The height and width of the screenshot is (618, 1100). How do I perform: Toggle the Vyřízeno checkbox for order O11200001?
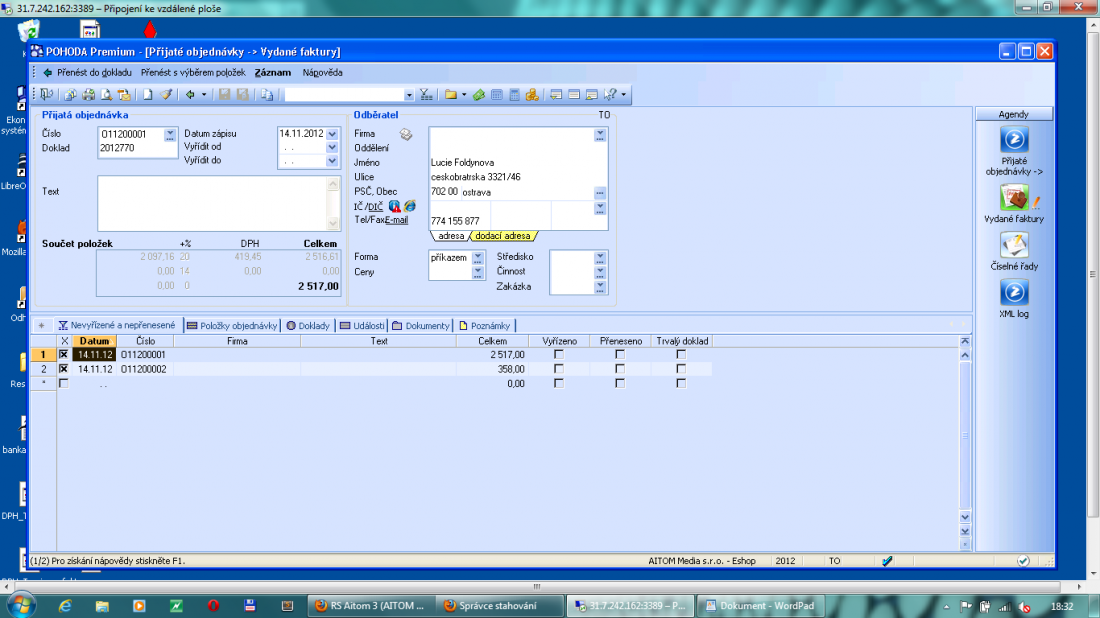pyautogui.click(x=559, y=354)
